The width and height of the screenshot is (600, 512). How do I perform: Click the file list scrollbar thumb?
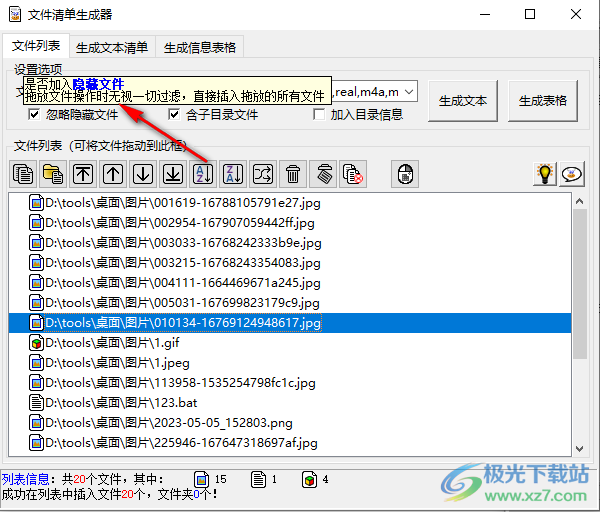[580, 284]
